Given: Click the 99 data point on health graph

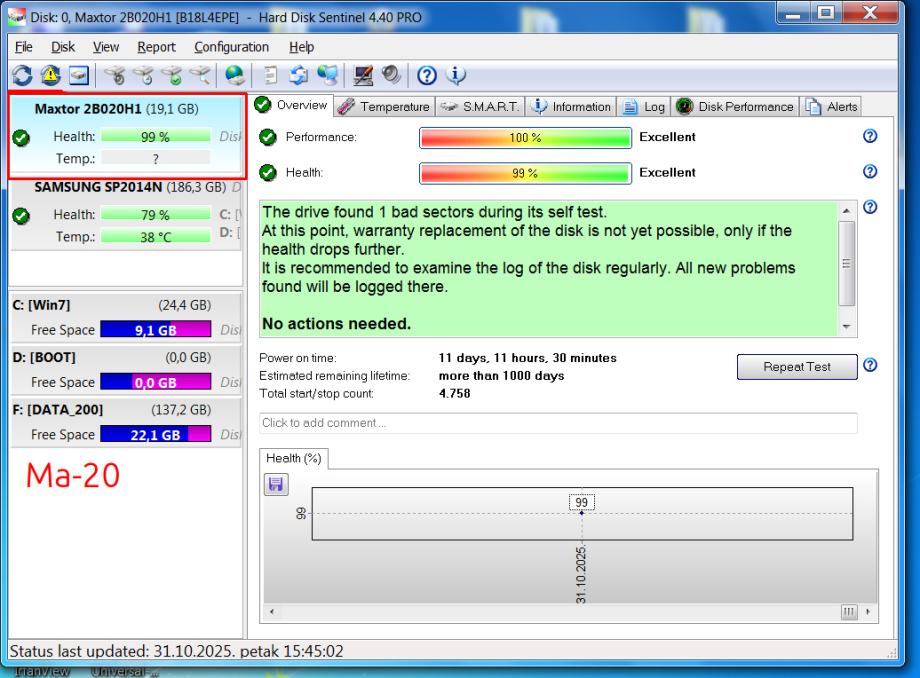Looking at the screenshot, I should [581, 513].
